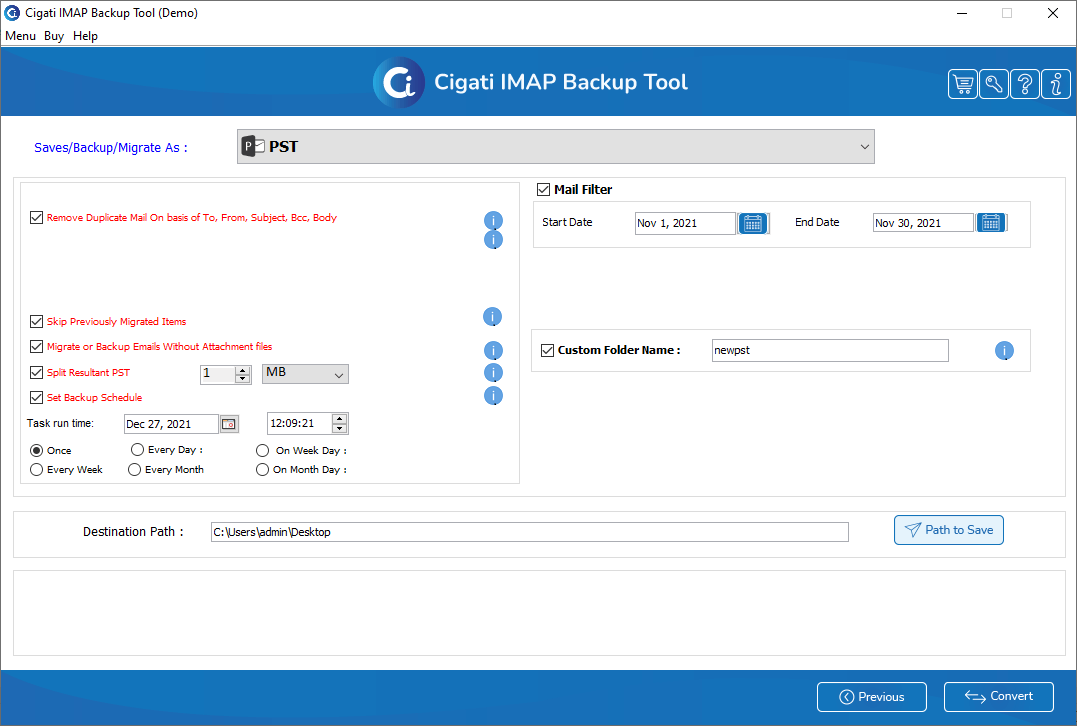Click the Cigati logo in the header
The height and width of the screenshot is (726, 1077).
click(x=398, y=82)
